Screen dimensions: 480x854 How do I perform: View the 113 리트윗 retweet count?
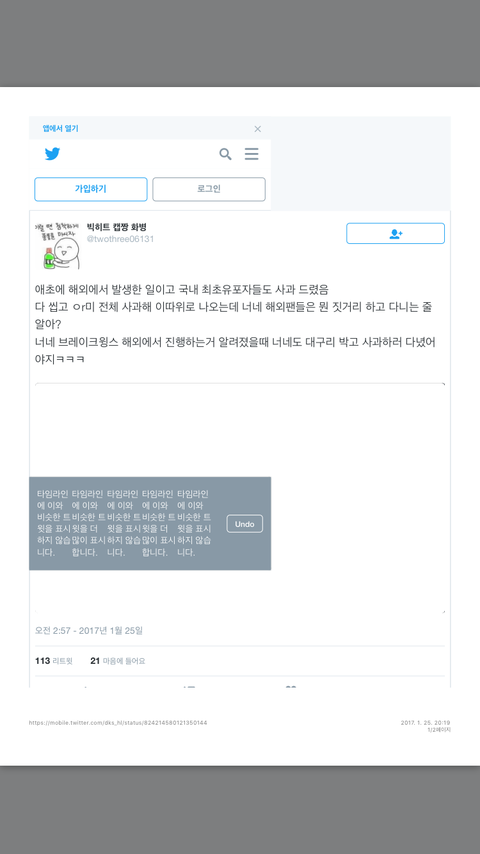coord(54,661)
